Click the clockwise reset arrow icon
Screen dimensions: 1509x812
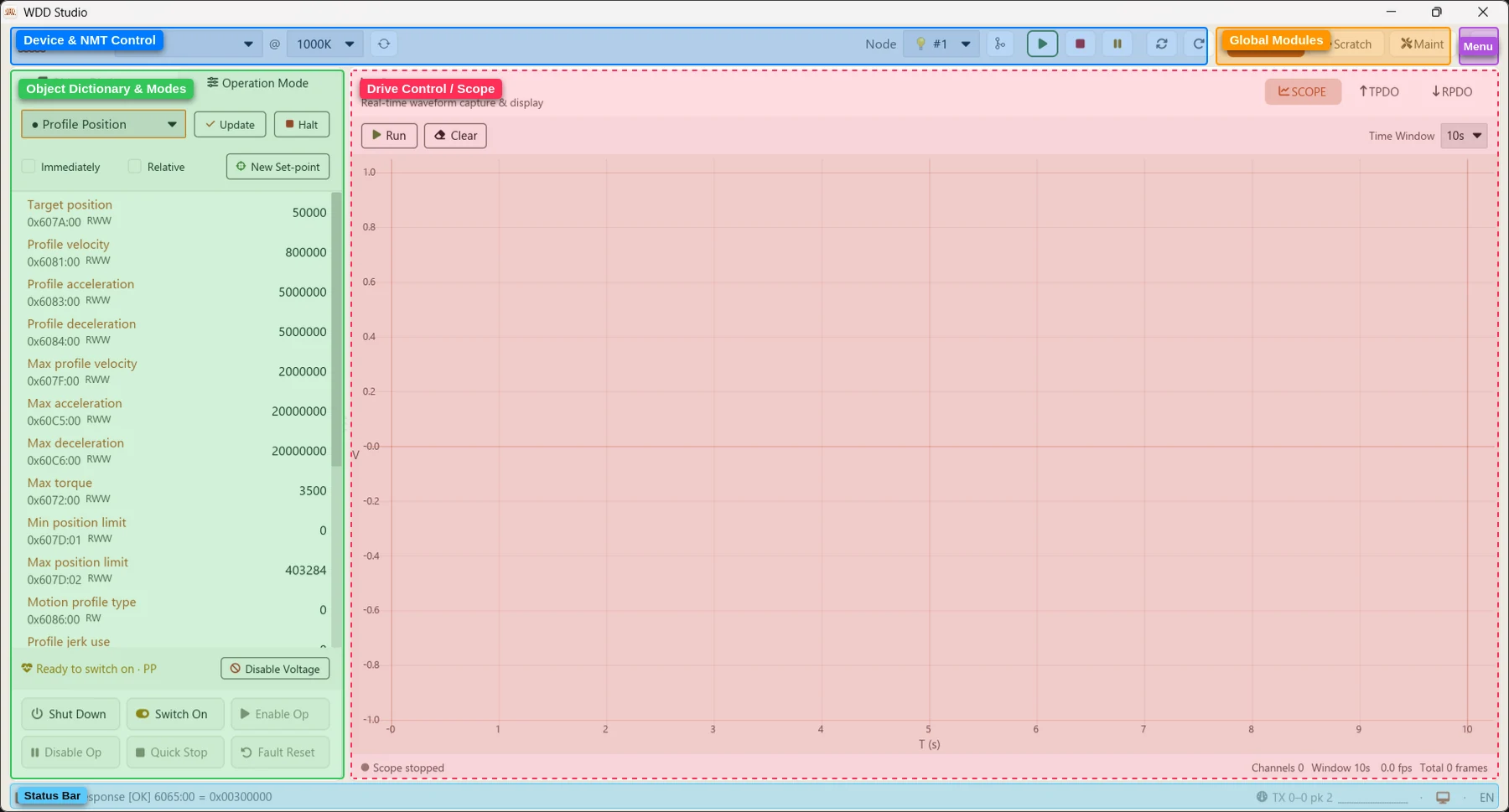click(1198, 44)
